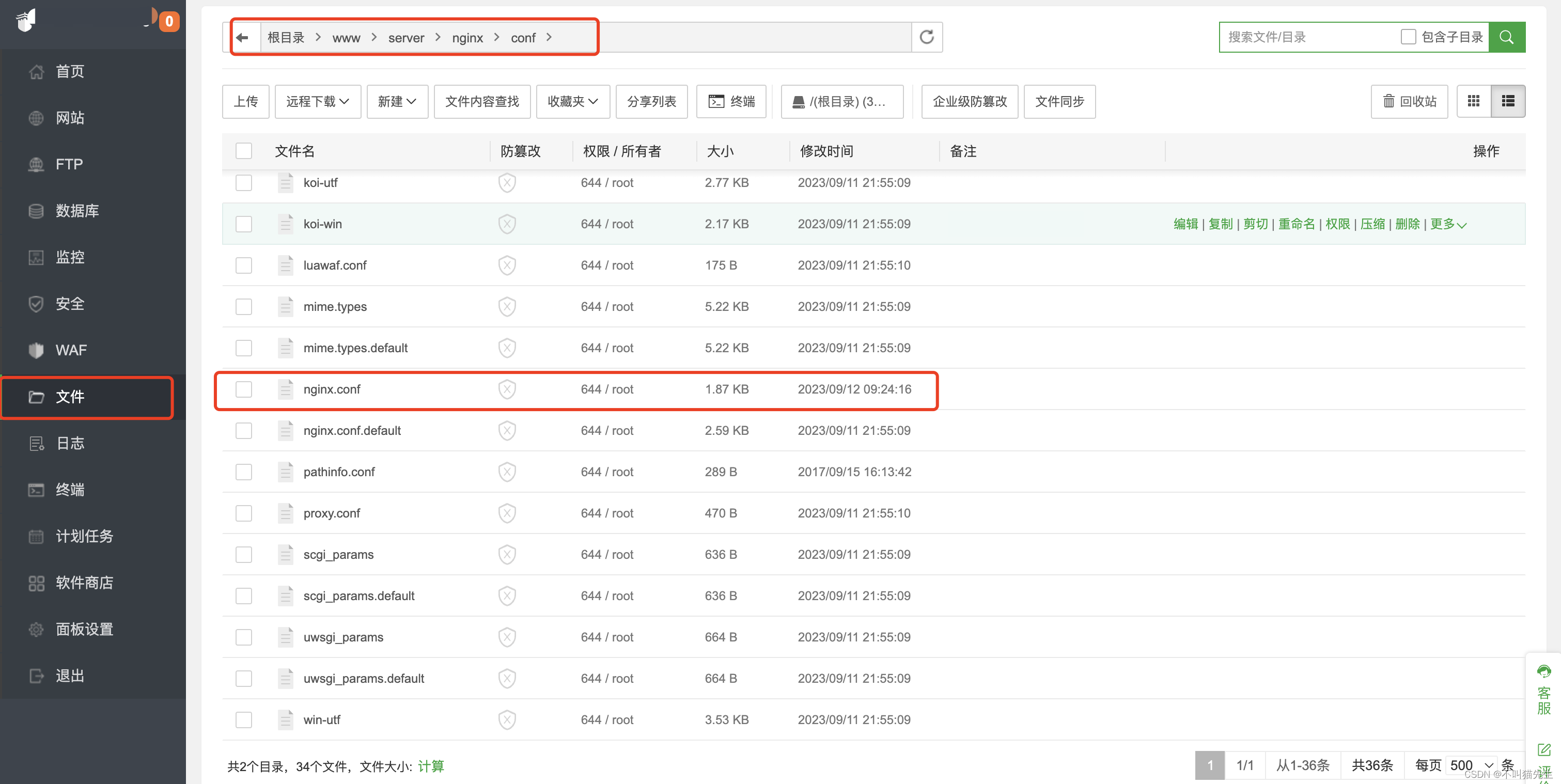Tick the checkbox for mime.types
This screenshot has height=784, width=1561.
click(x=244, y=307)
